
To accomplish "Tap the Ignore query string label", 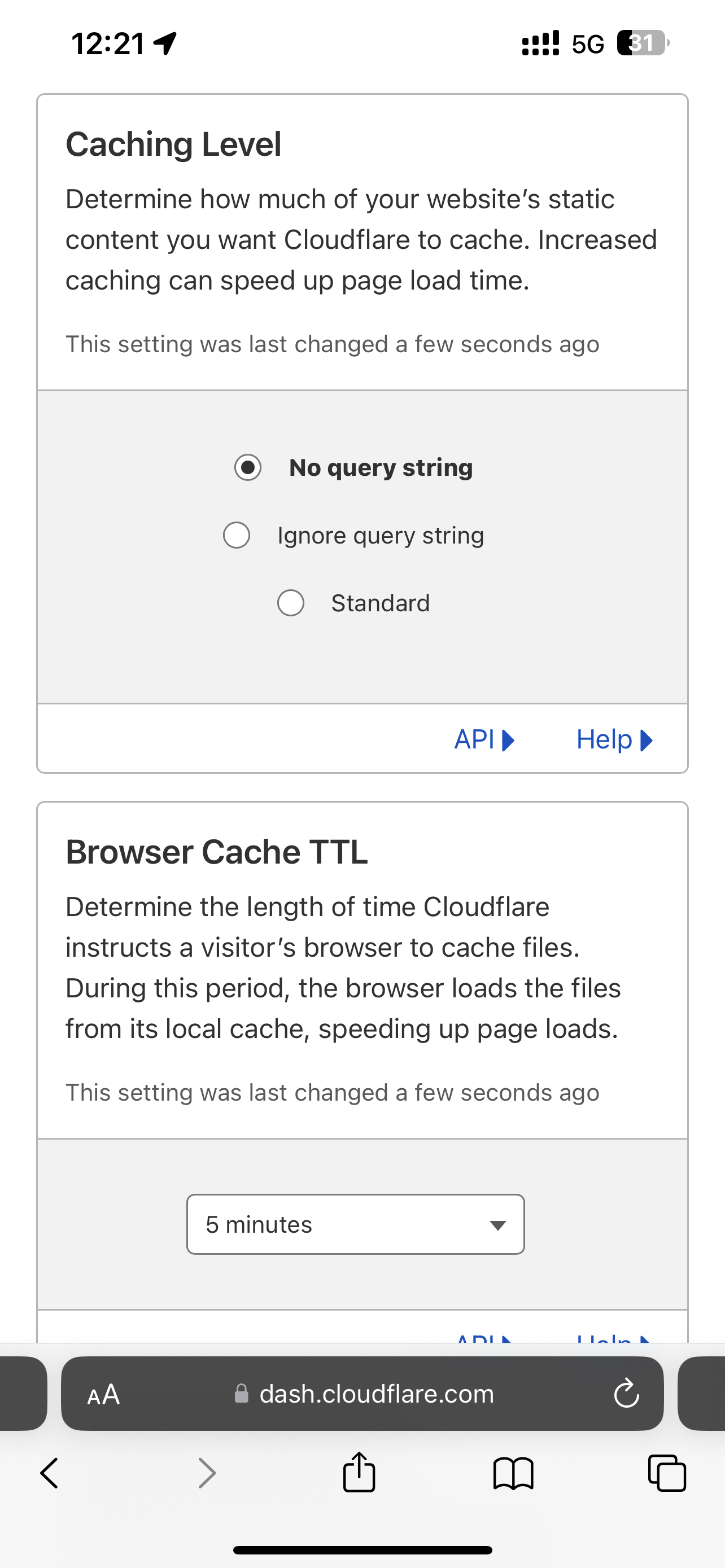I will (x=381, y=536).
